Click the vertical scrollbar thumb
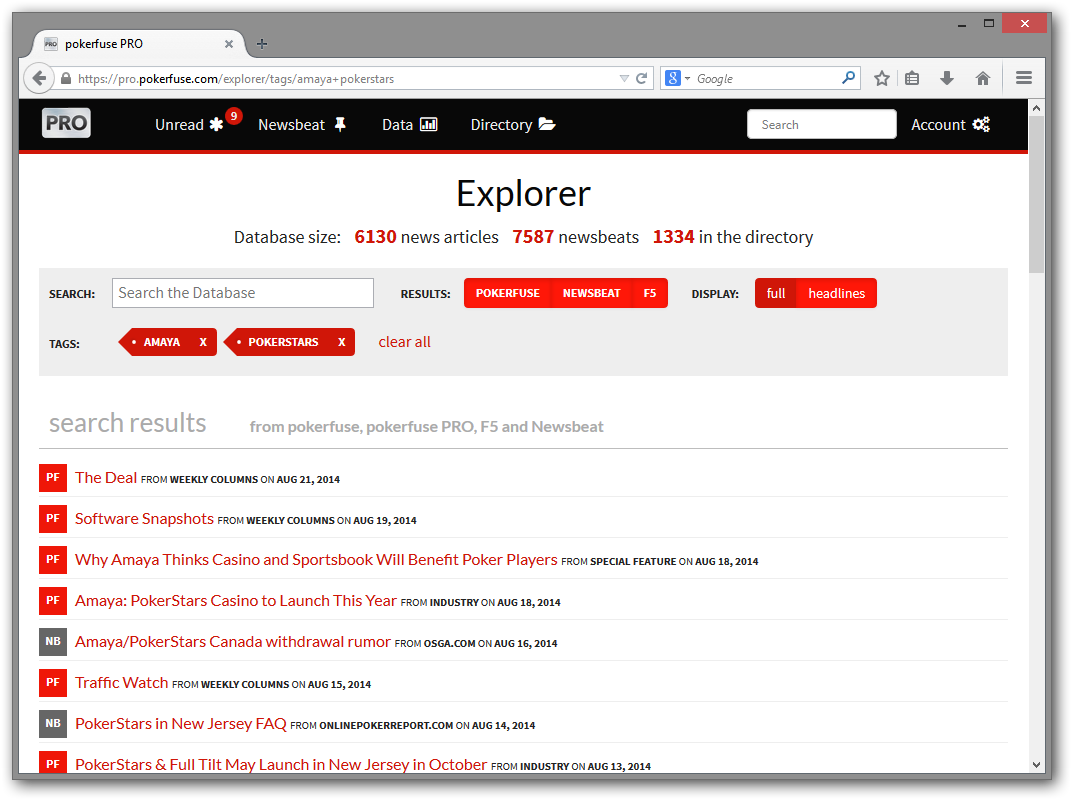Viewport: 1072px width, 800px height. [1036, 195]
